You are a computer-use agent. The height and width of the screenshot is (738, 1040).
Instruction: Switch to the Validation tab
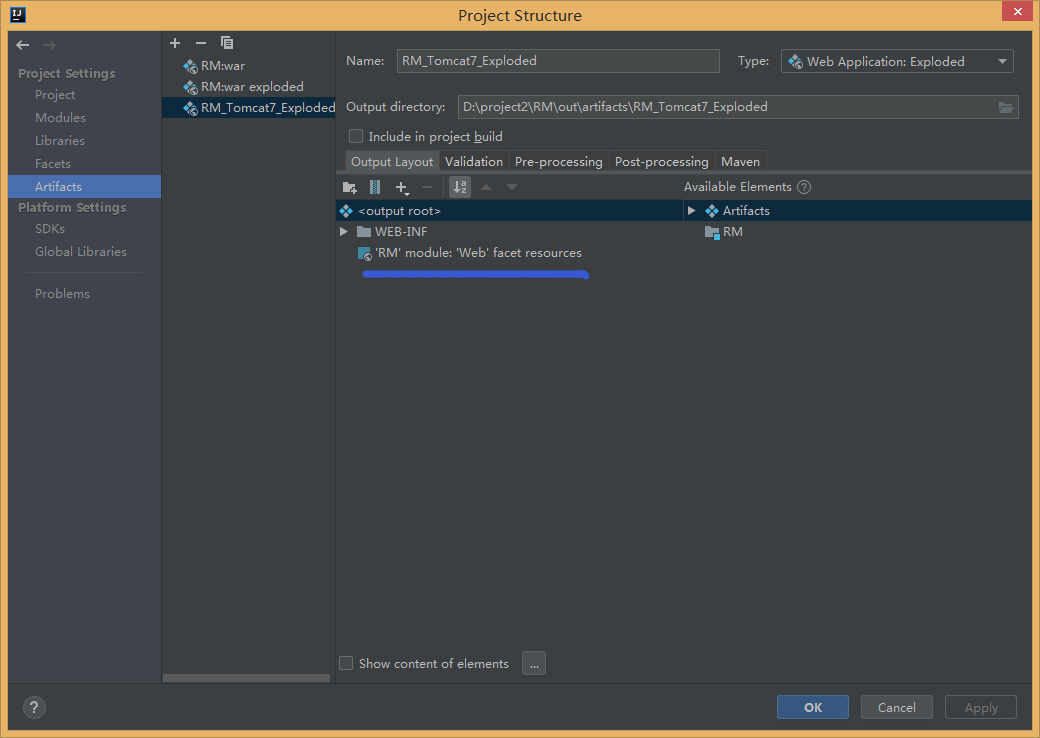pos(474,162)
